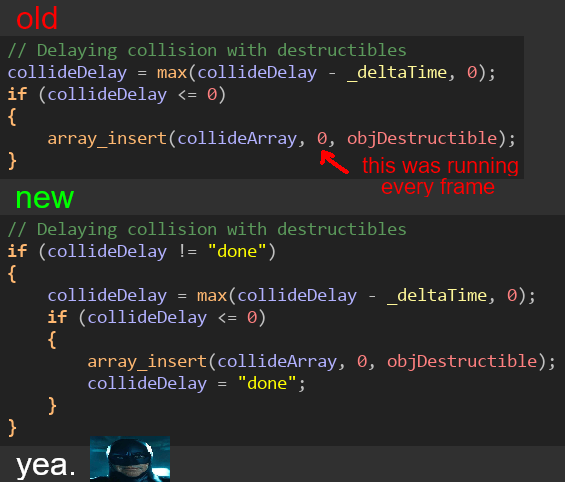Click the array_insert line in the new code block
Image resolution: width=565 pixels, height=482 pixels.
(x=322, y=361)
